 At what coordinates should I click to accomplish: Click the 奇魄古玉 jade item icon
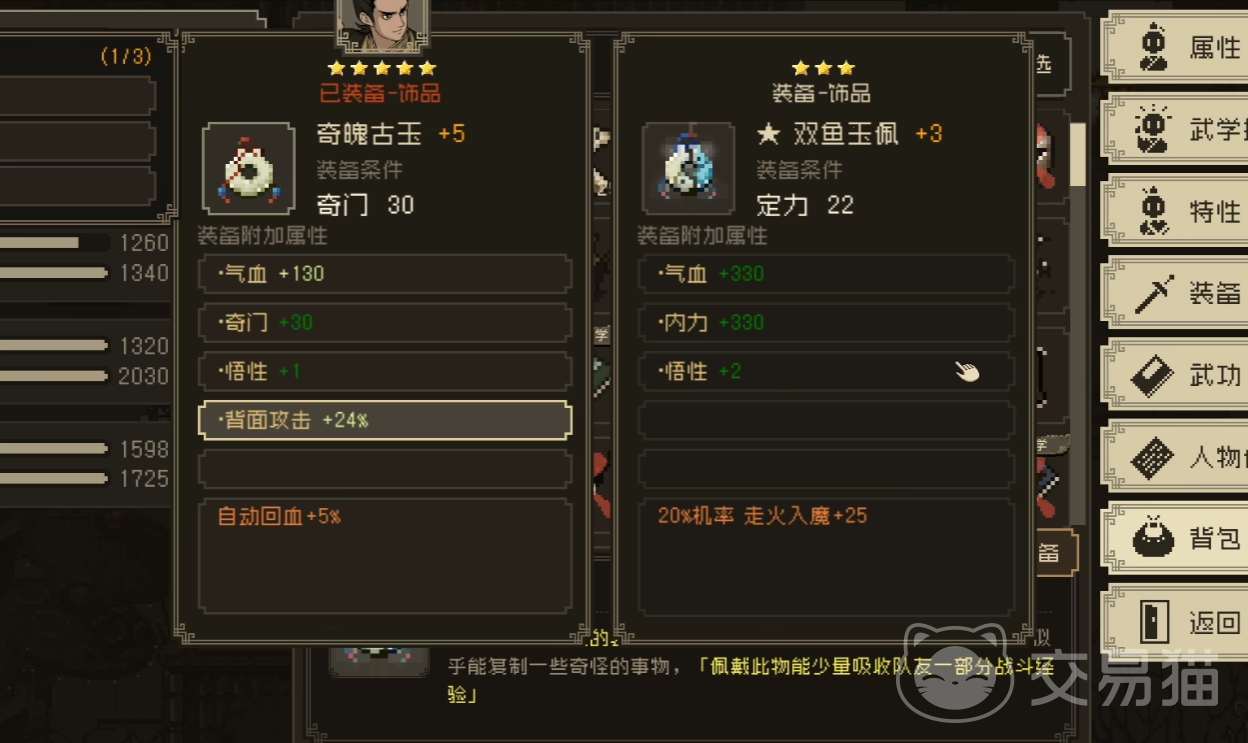(249, 169)
